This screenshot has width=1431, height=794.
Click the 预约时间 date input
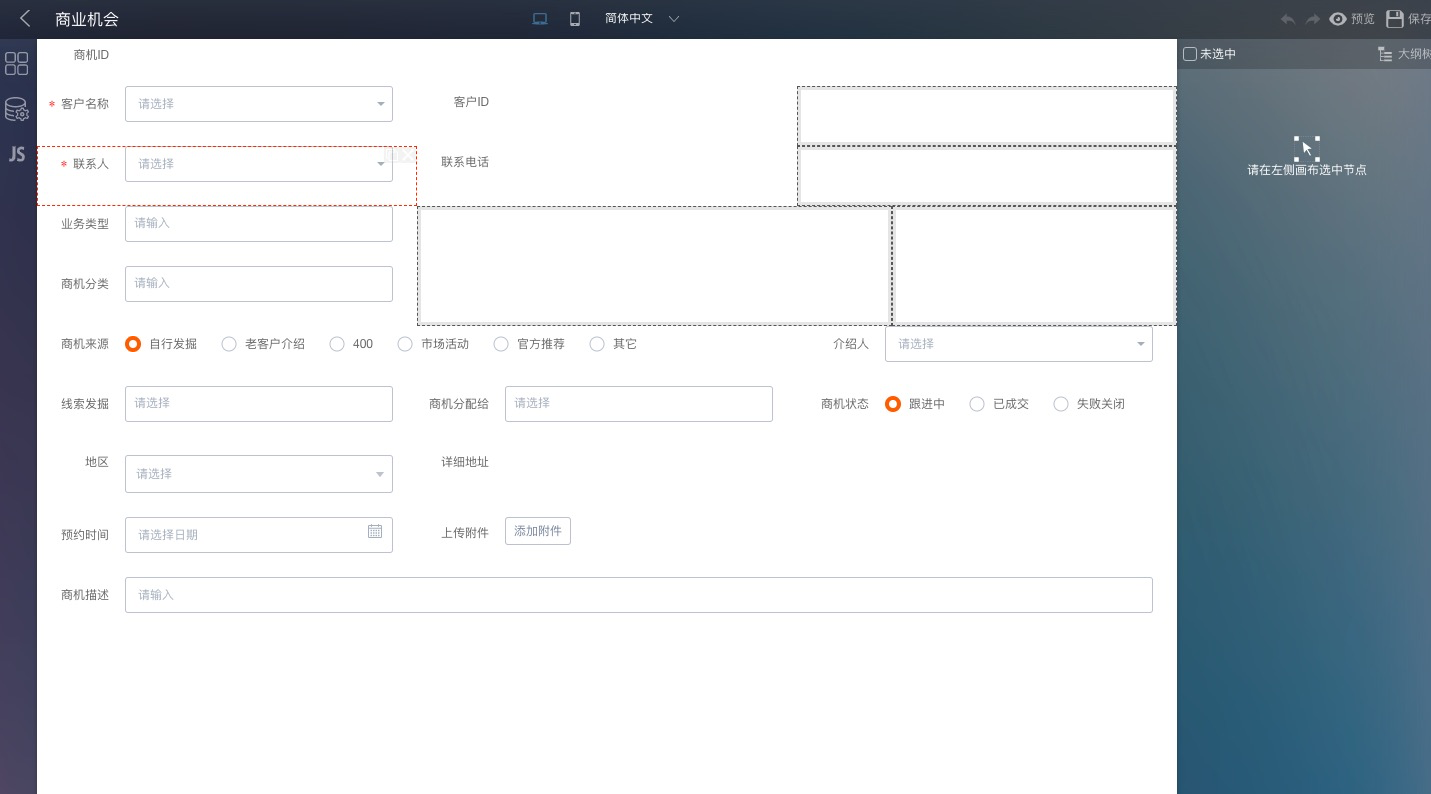[259, 535]
